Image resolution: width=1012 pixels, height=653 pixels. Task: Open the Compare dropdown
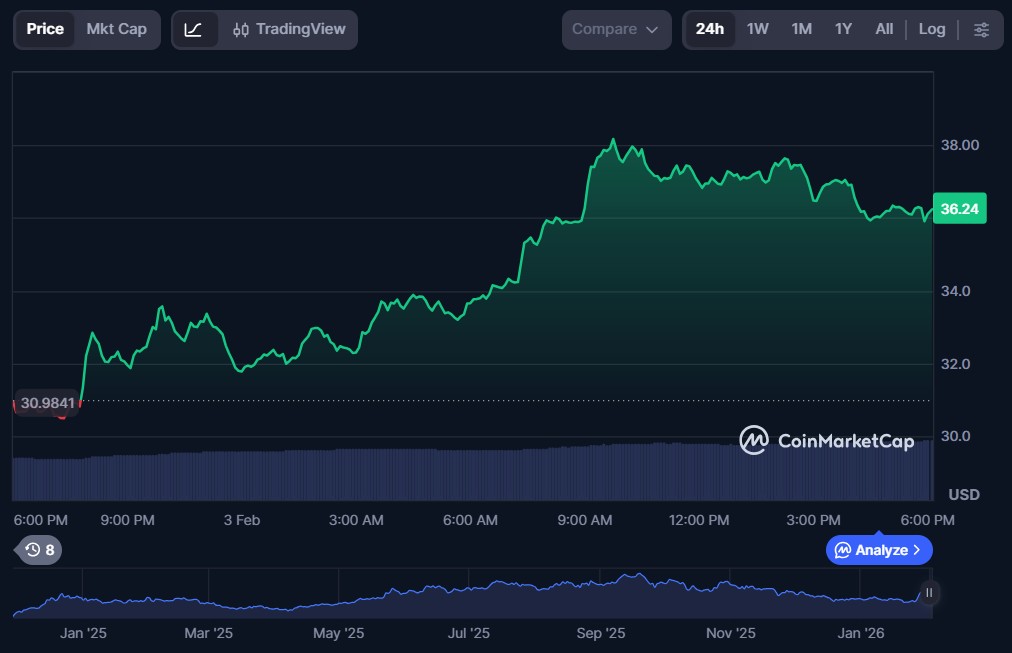tap(615, 29)
